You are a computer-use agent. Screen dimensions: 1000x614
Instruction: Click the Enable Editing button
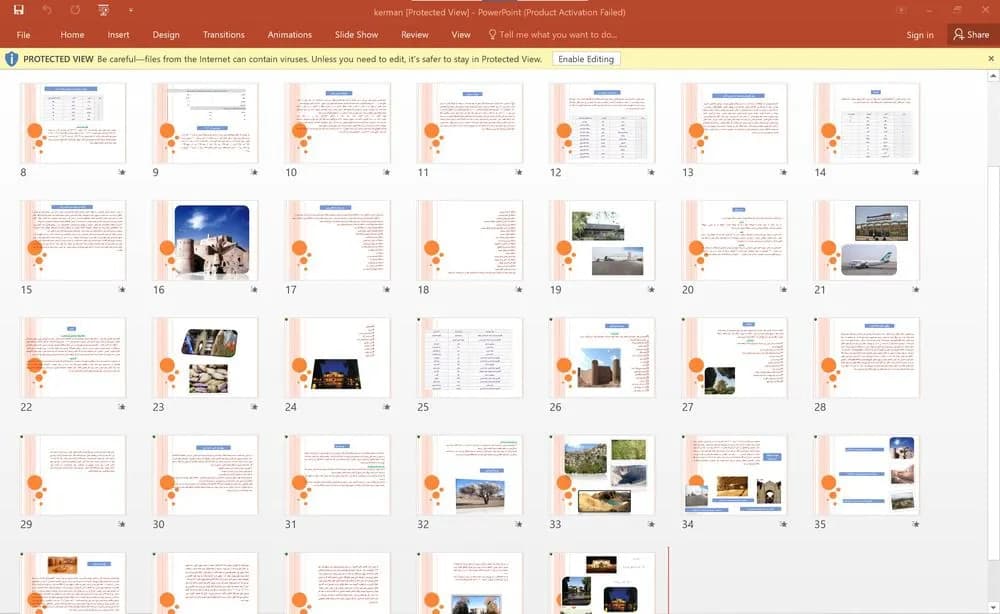click(x=585, y=59)
